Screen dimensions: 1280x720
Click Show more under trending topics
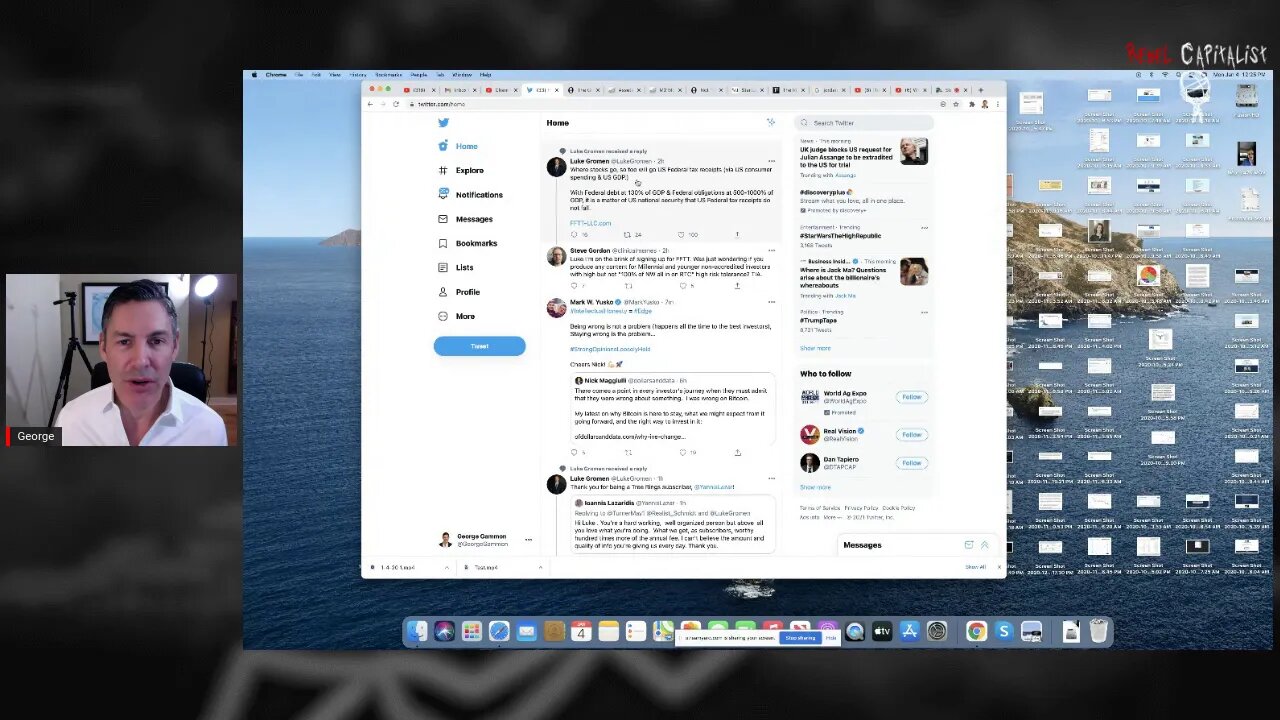tap(815, 348)
